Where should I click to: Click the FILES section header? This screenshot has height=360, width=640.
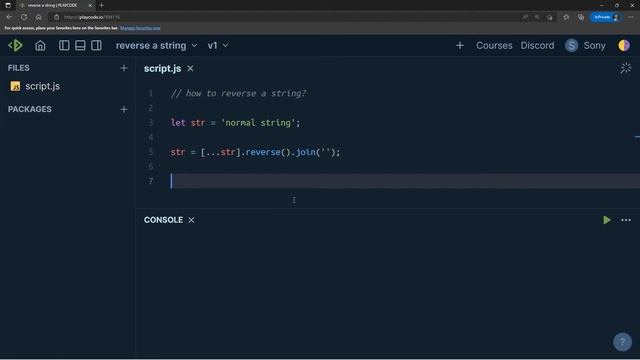click(x=19, y=68)
